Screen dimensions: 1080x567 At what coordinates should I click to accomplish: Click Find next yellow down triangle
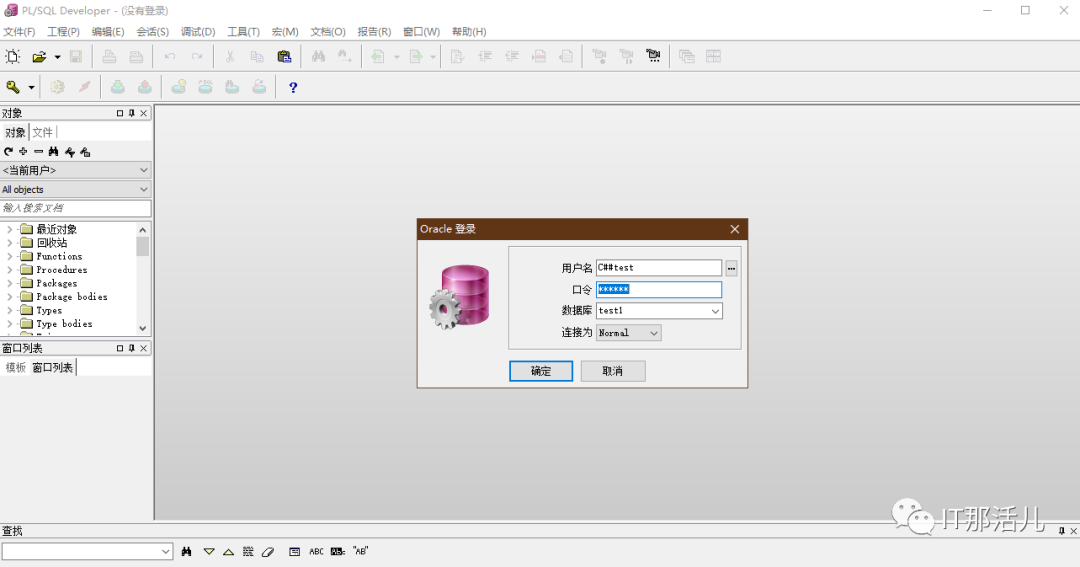click(209, 551)
